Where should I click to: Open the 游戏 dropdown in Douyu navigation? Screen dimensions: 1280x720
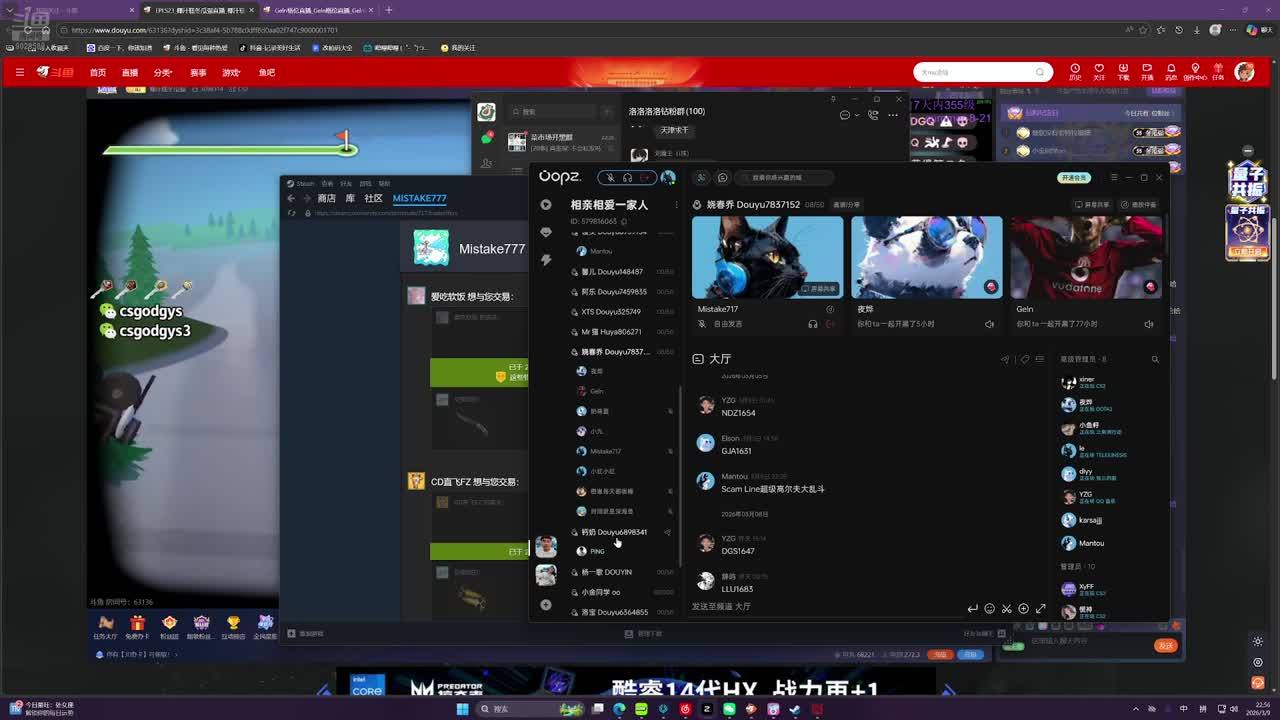tap(232, 73)
